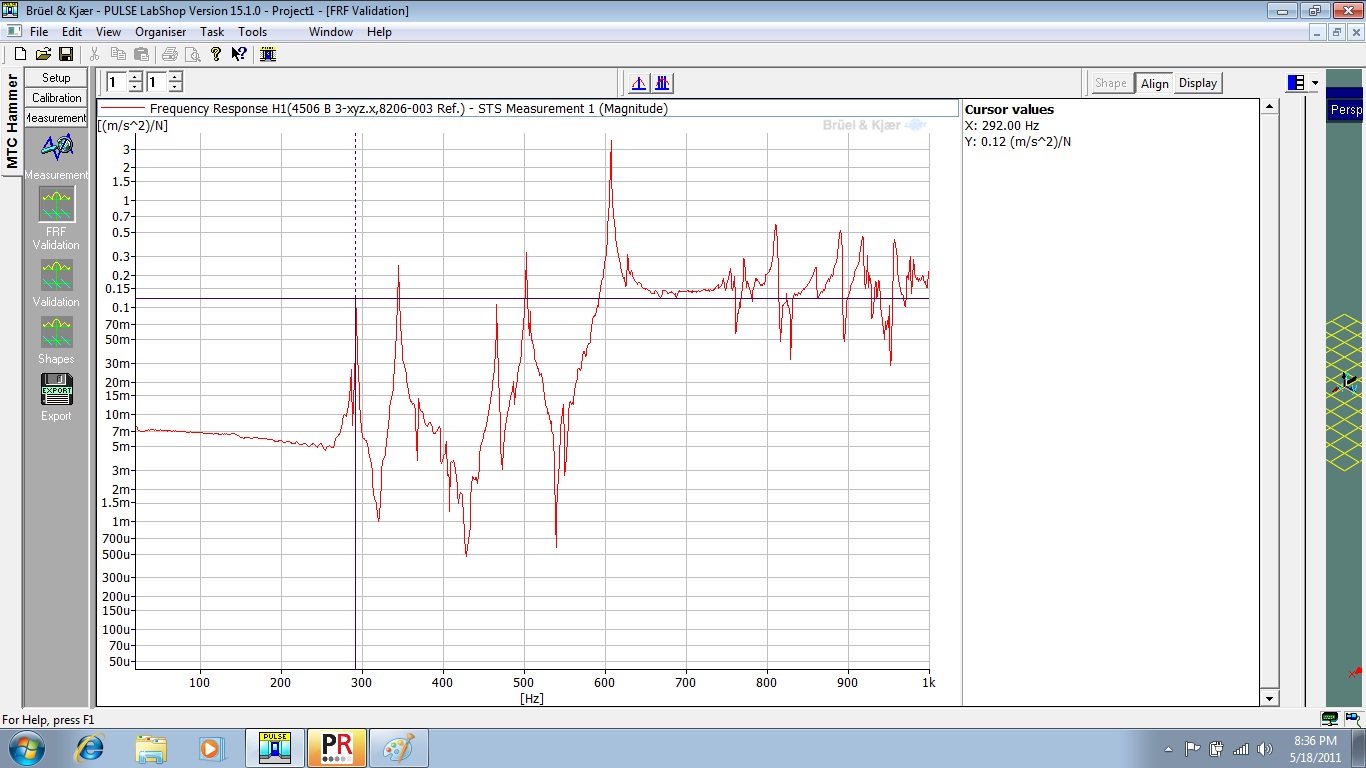Open the Export task icon

(56, 389)
